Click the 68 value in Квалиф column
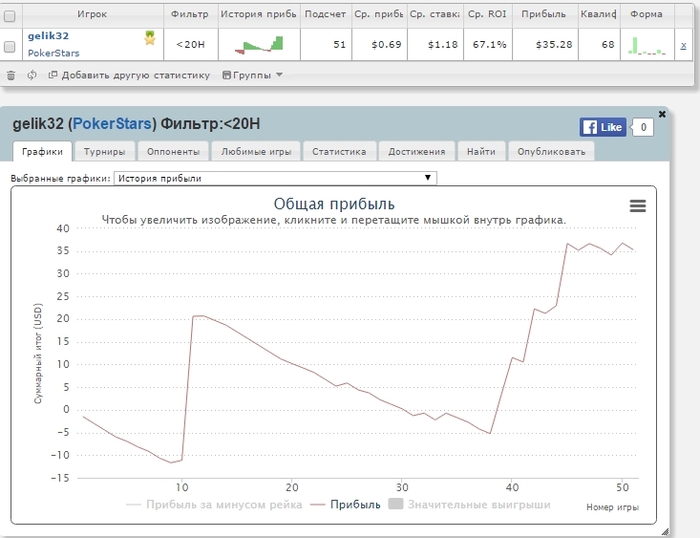Viewport: 700px width, 538px height. [x=608, y=45]
